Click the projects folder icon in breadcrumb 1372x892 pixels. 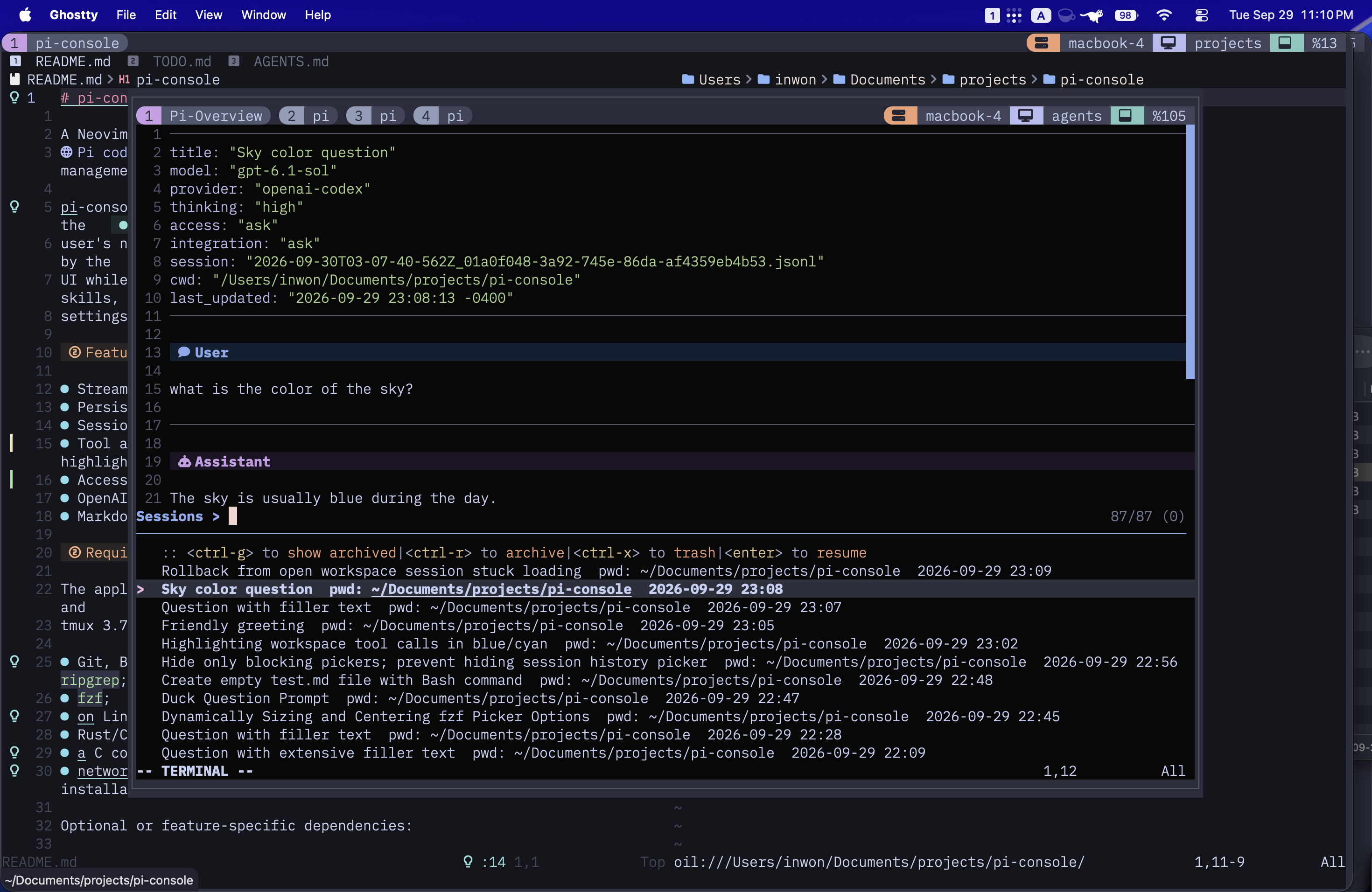pos(948,79)
